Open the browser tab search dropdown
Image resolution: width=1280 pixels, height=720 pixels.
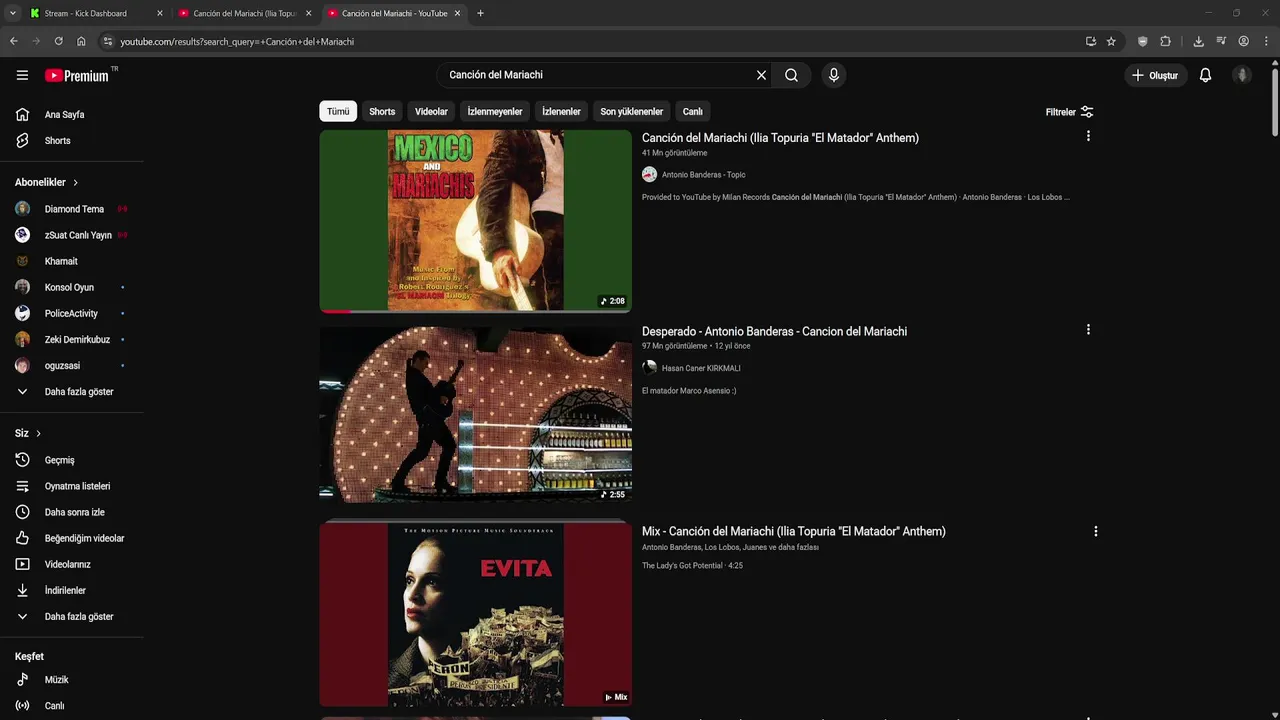[12, 13]
